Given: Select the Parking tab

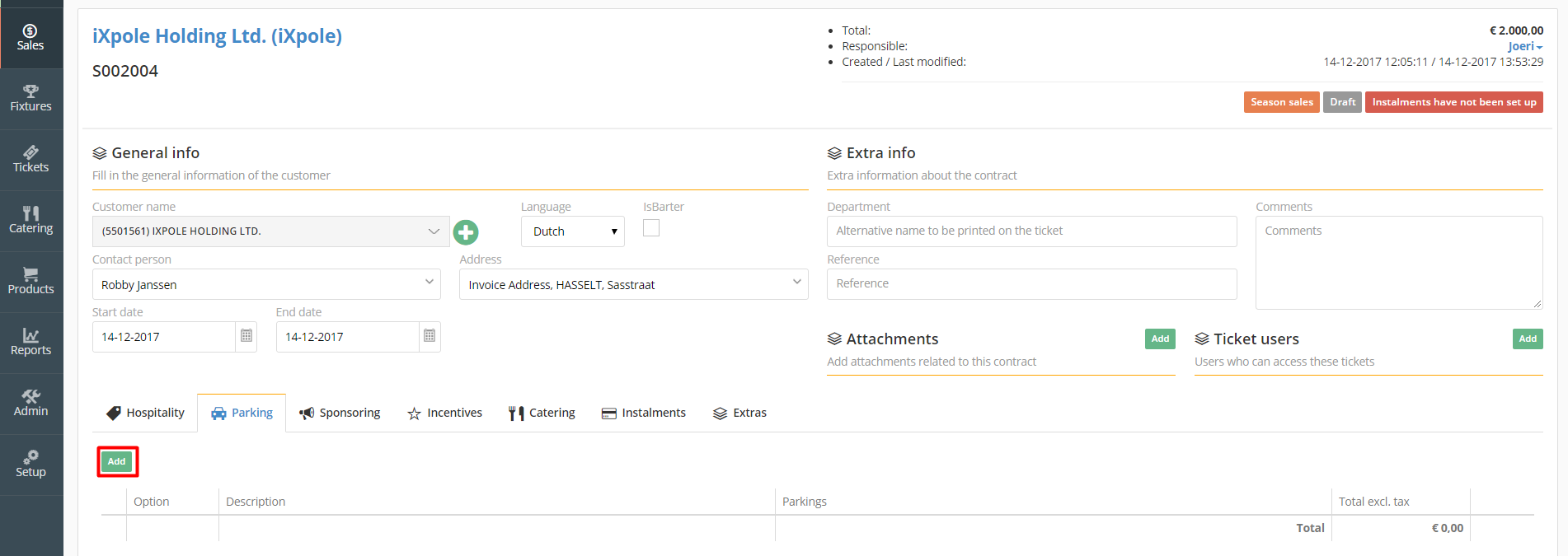Looking at the screenshot, I should coord(242,413).
